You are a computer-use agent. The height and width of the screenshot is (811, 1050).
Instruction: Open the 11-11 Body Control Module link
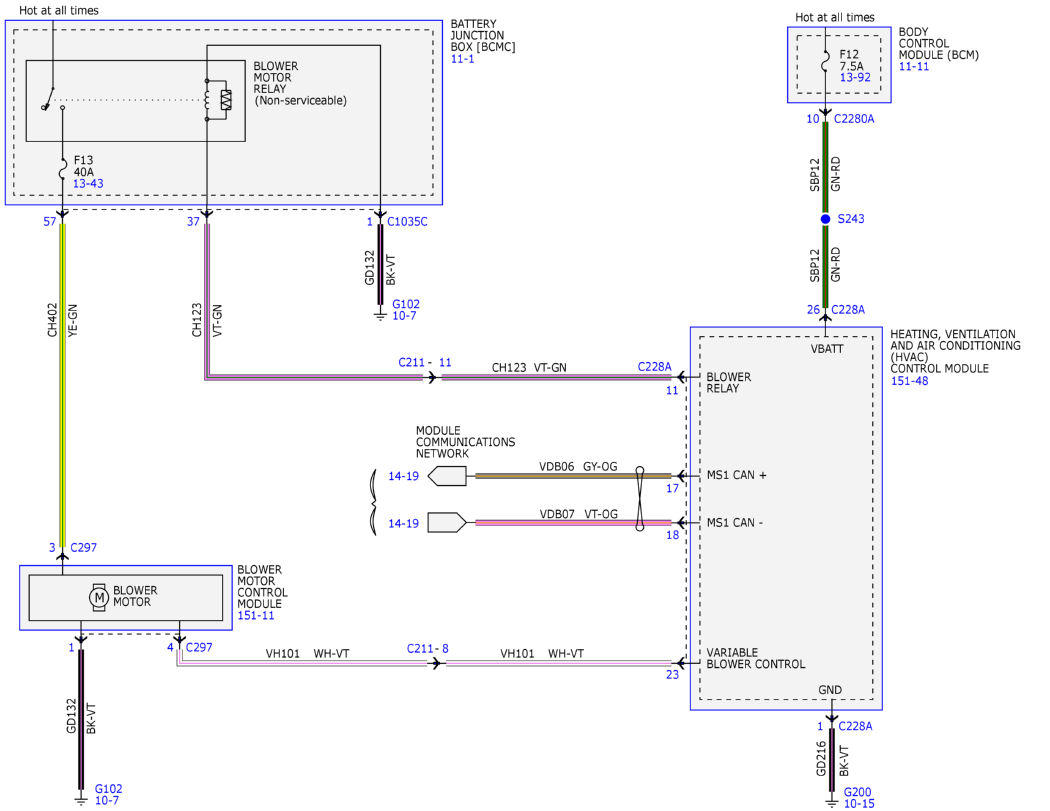(913, 66)
